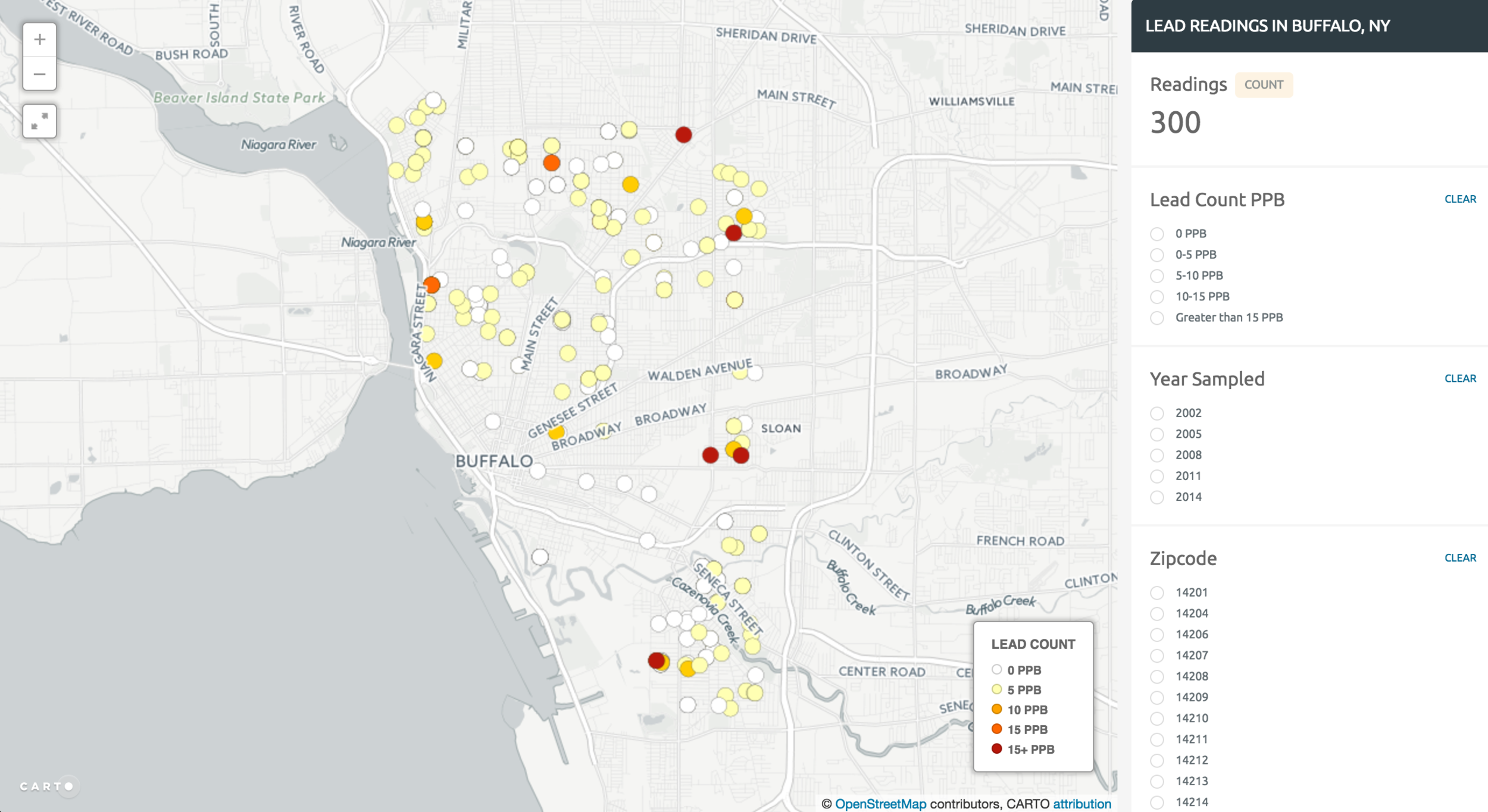
Task: Clear the Zipcode filter
Action: (1460, 558)
